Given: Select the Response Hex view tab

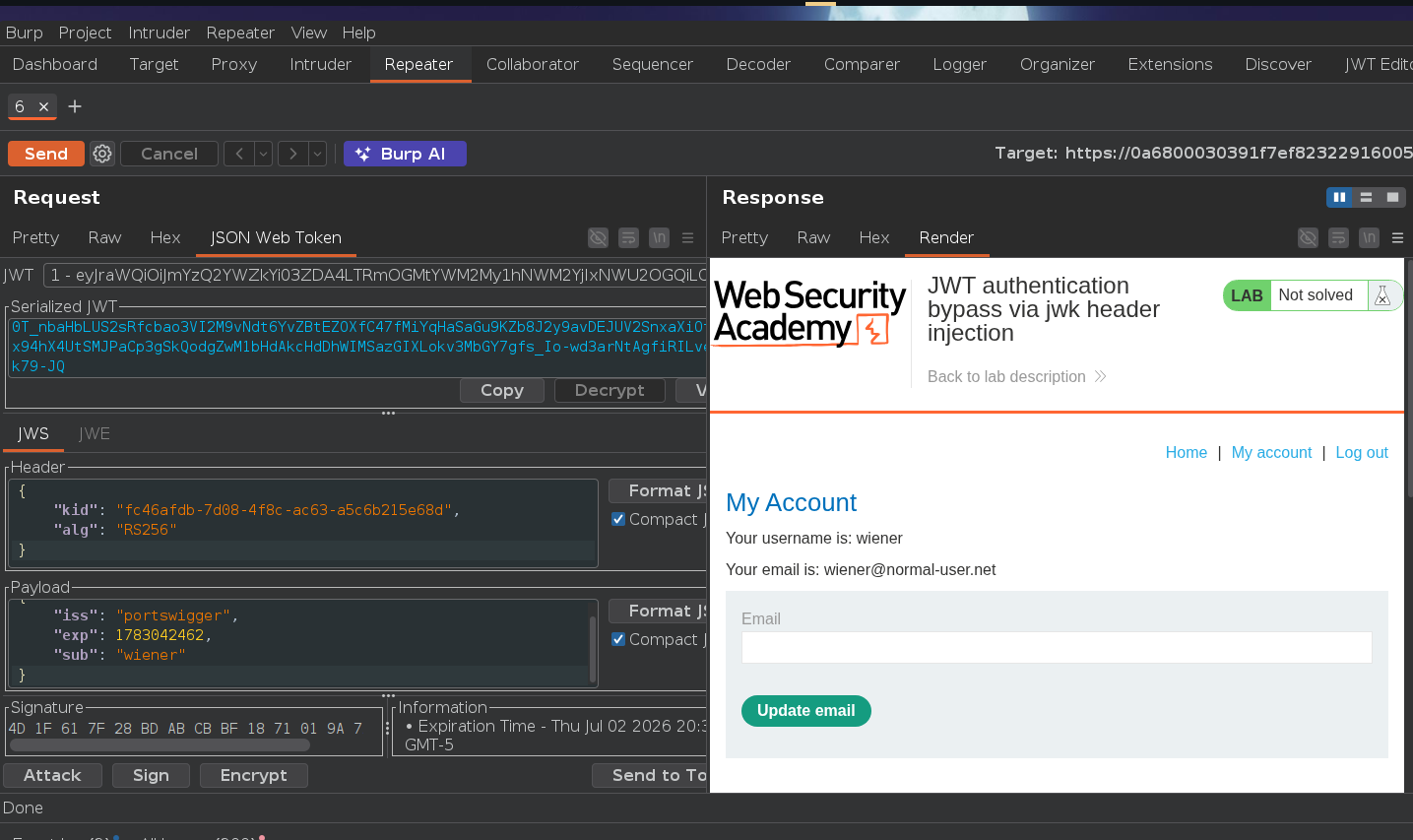Looking at the screenshot, I should click(873, 237).
